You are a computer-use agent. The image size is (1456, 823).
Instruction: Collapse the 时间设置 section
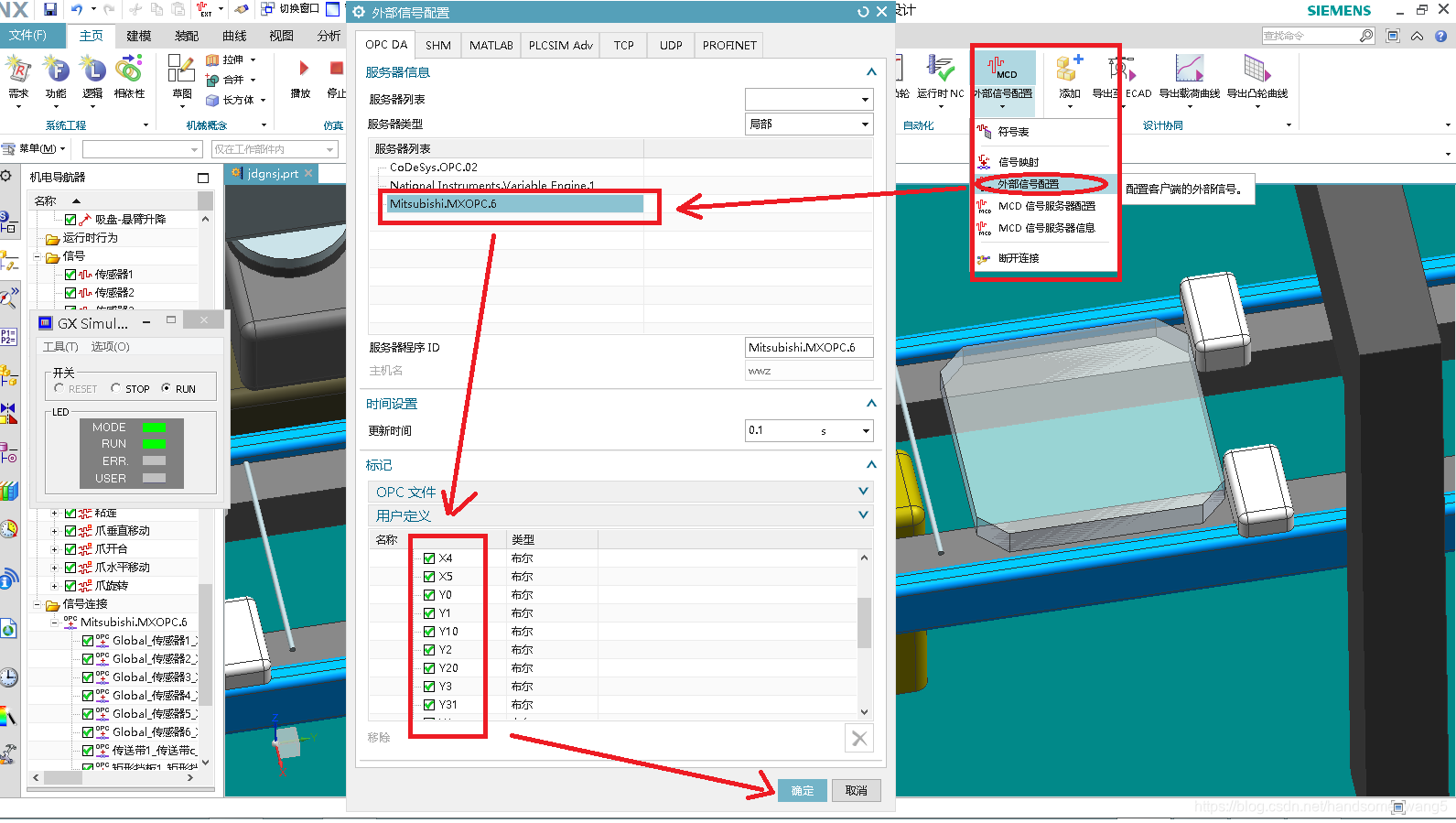(x=871, y=403)
